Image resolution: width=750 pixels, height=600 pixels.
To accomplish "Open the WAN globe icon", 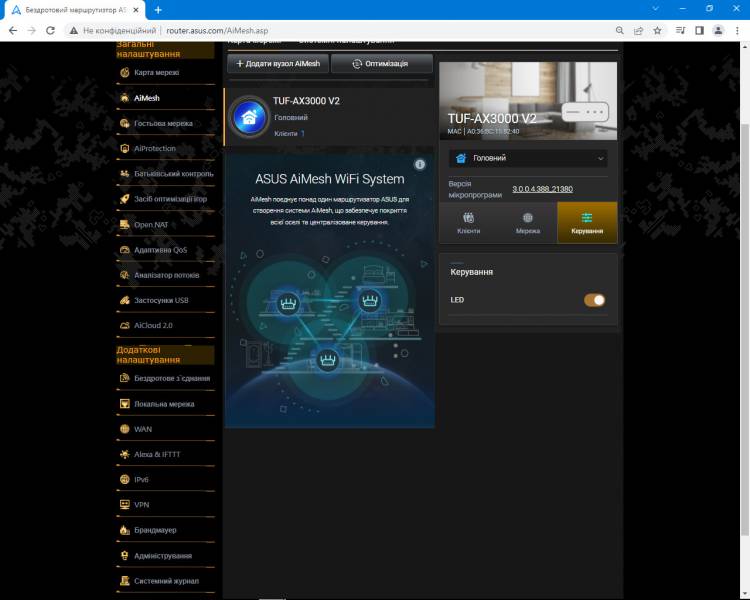I will (124, 429).
